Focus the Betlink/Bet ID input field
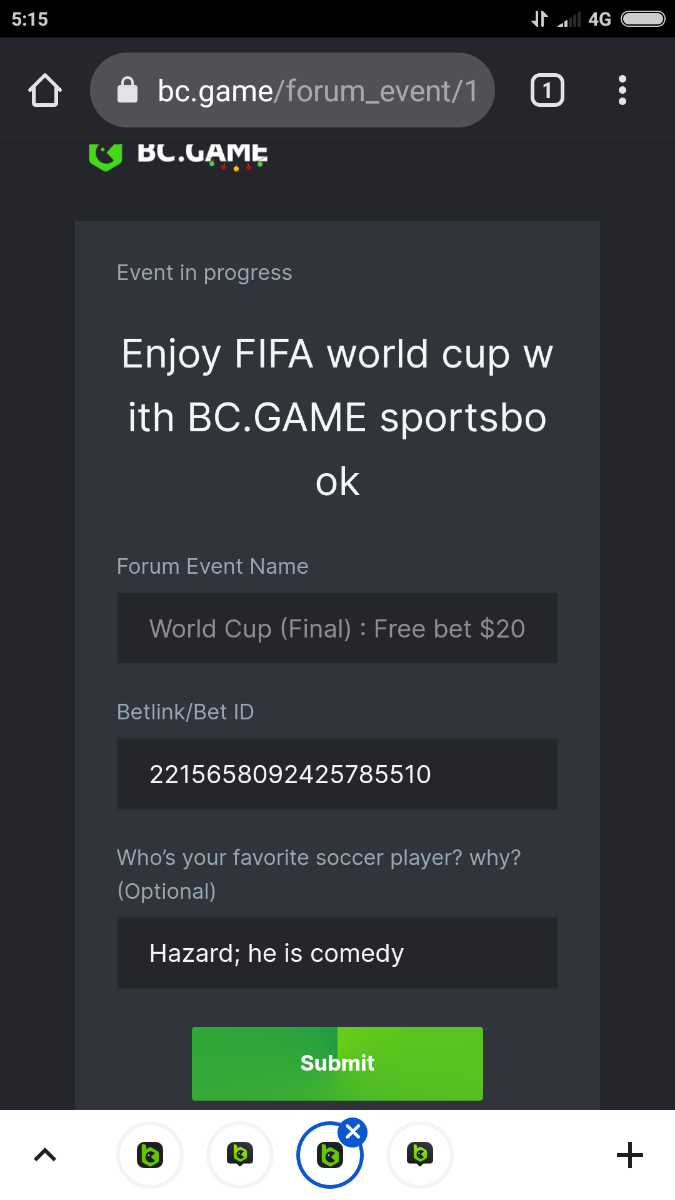Image resolution: width=675 pixels, height=1200 pixels. click(337, 774)
